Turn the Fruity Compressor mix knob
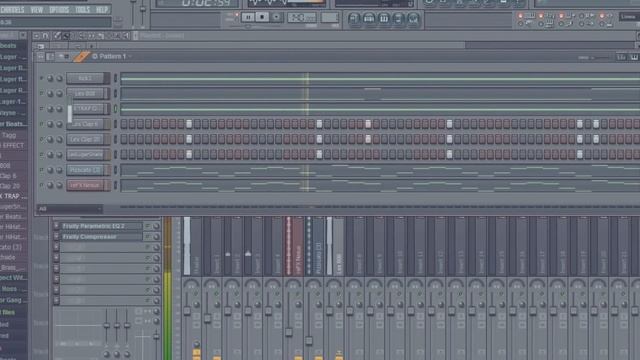This screenshot has width=640, height=360. click(x=156, y=237)
